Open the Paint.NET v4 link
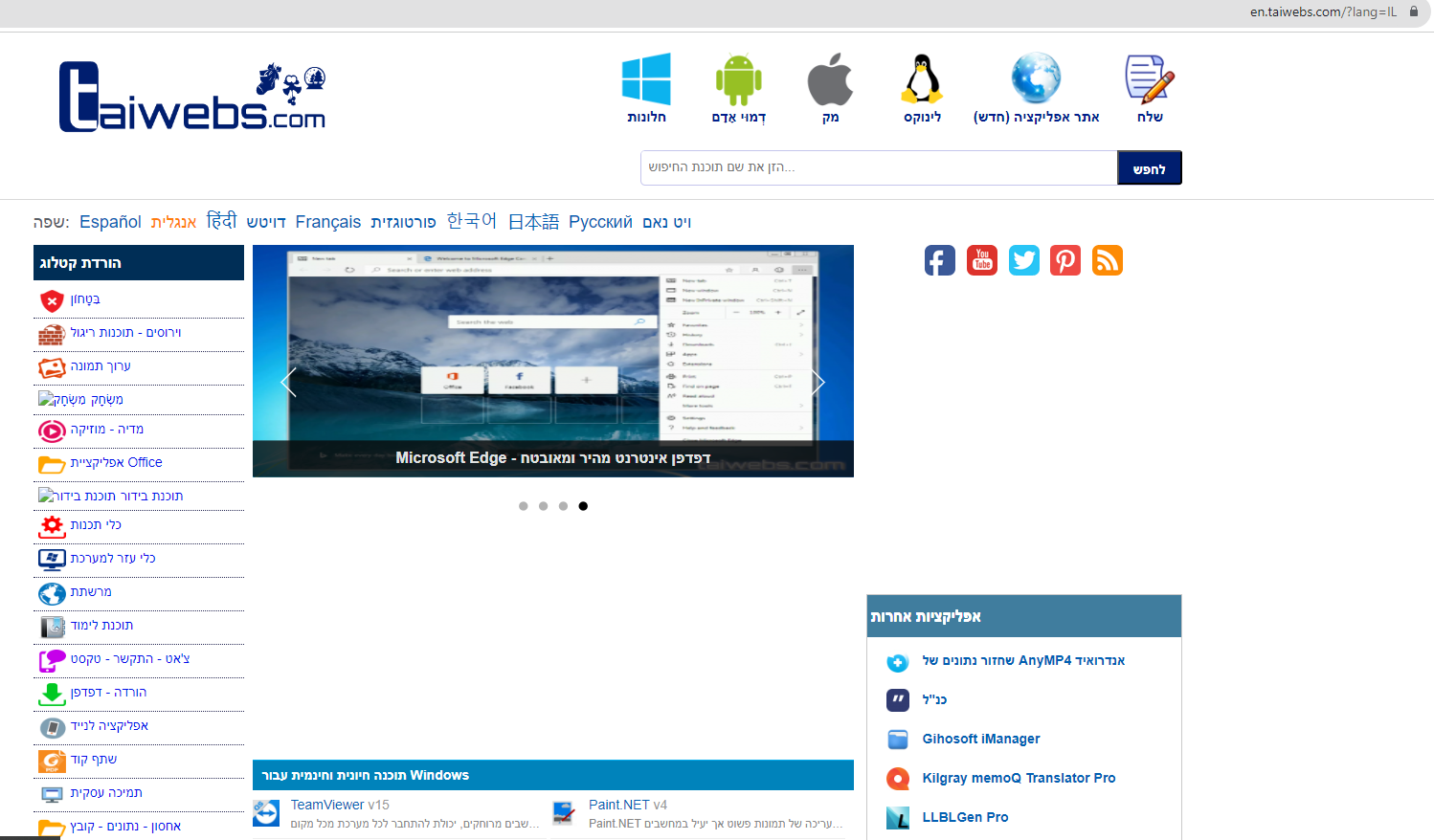1434x840 pixels. coord(628,805)
